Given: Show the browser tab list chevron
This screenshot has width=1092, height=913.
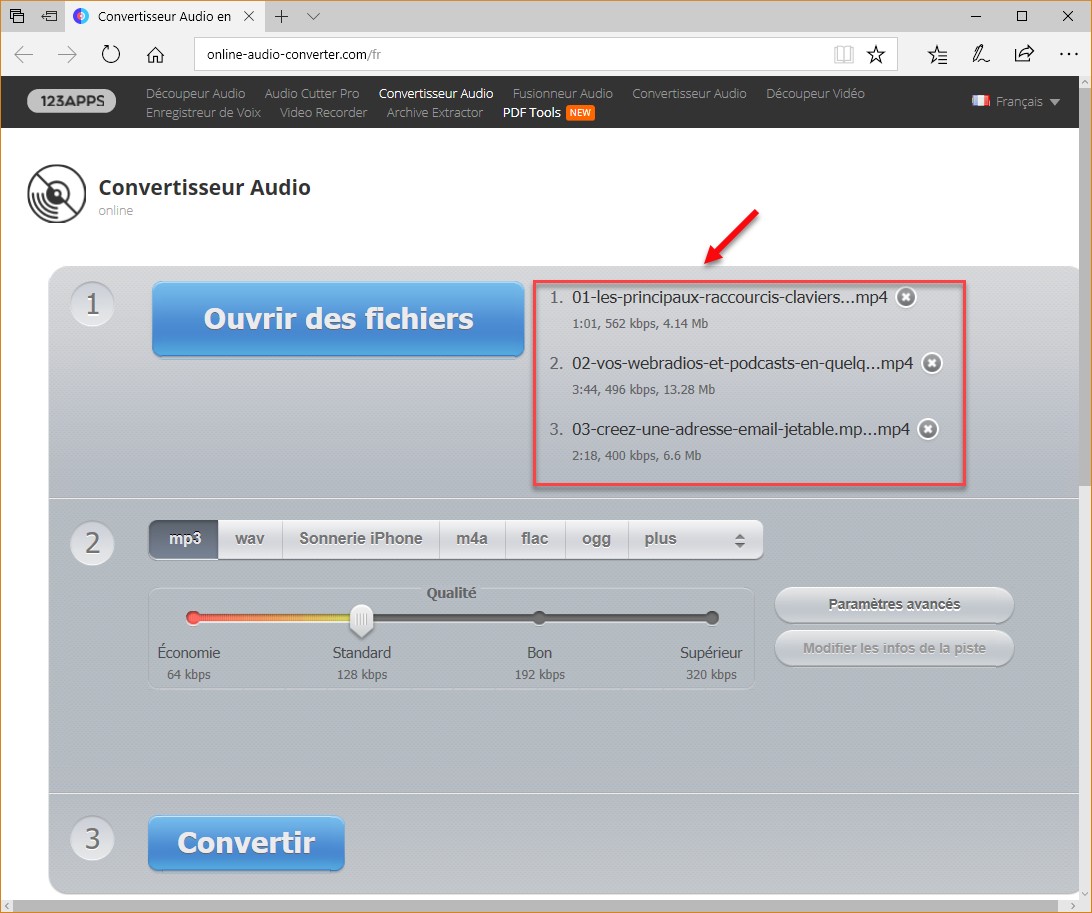Looking at the screenshot, I should tap(313, 16).
